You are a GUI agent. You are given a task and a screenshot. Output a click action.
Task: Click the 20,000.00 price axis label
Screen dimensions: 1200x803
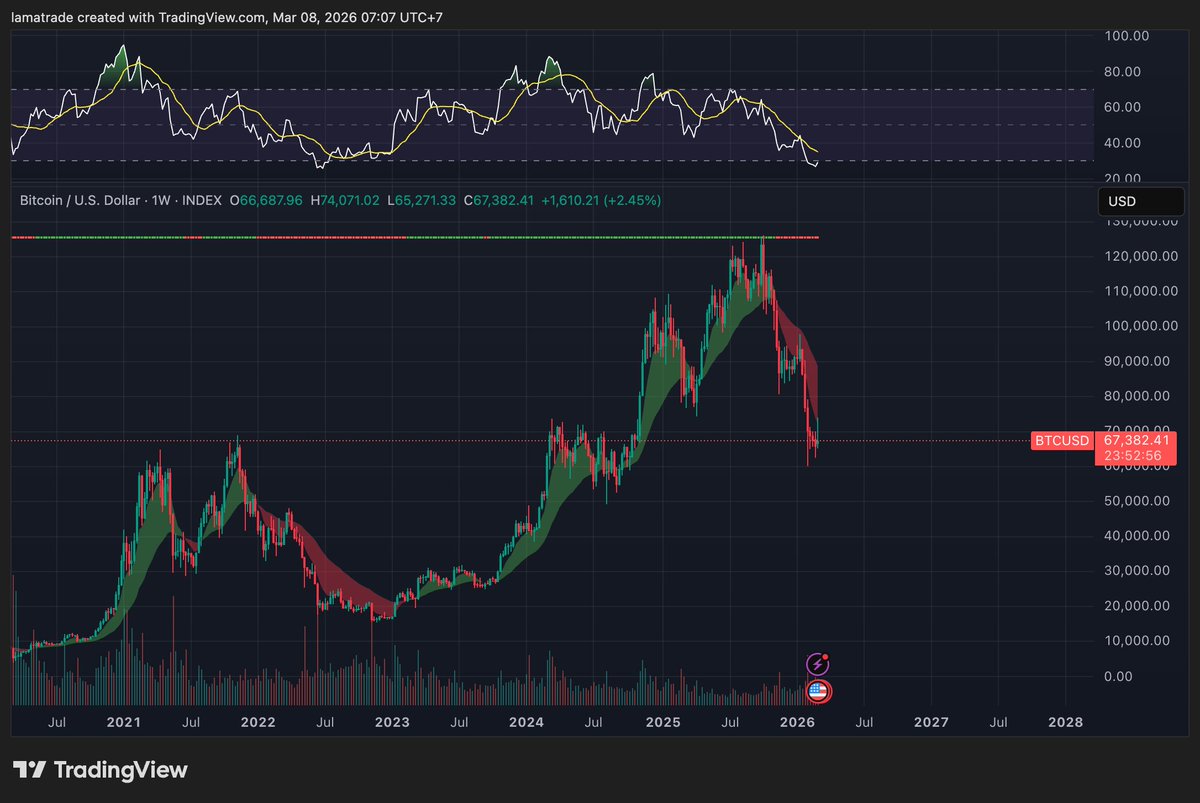[1138, 606]
